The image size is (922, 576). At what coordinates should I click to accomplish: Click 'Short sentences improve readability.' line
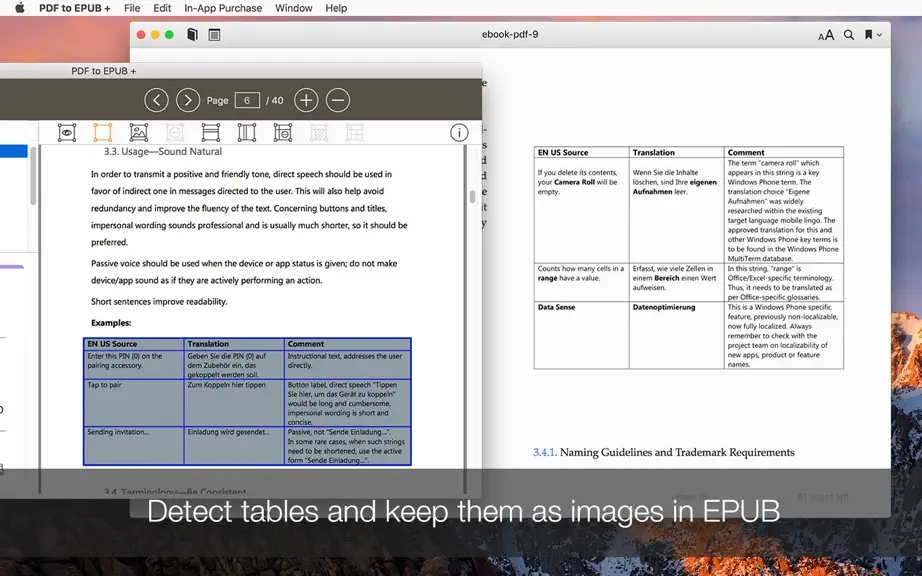point(159,302)
